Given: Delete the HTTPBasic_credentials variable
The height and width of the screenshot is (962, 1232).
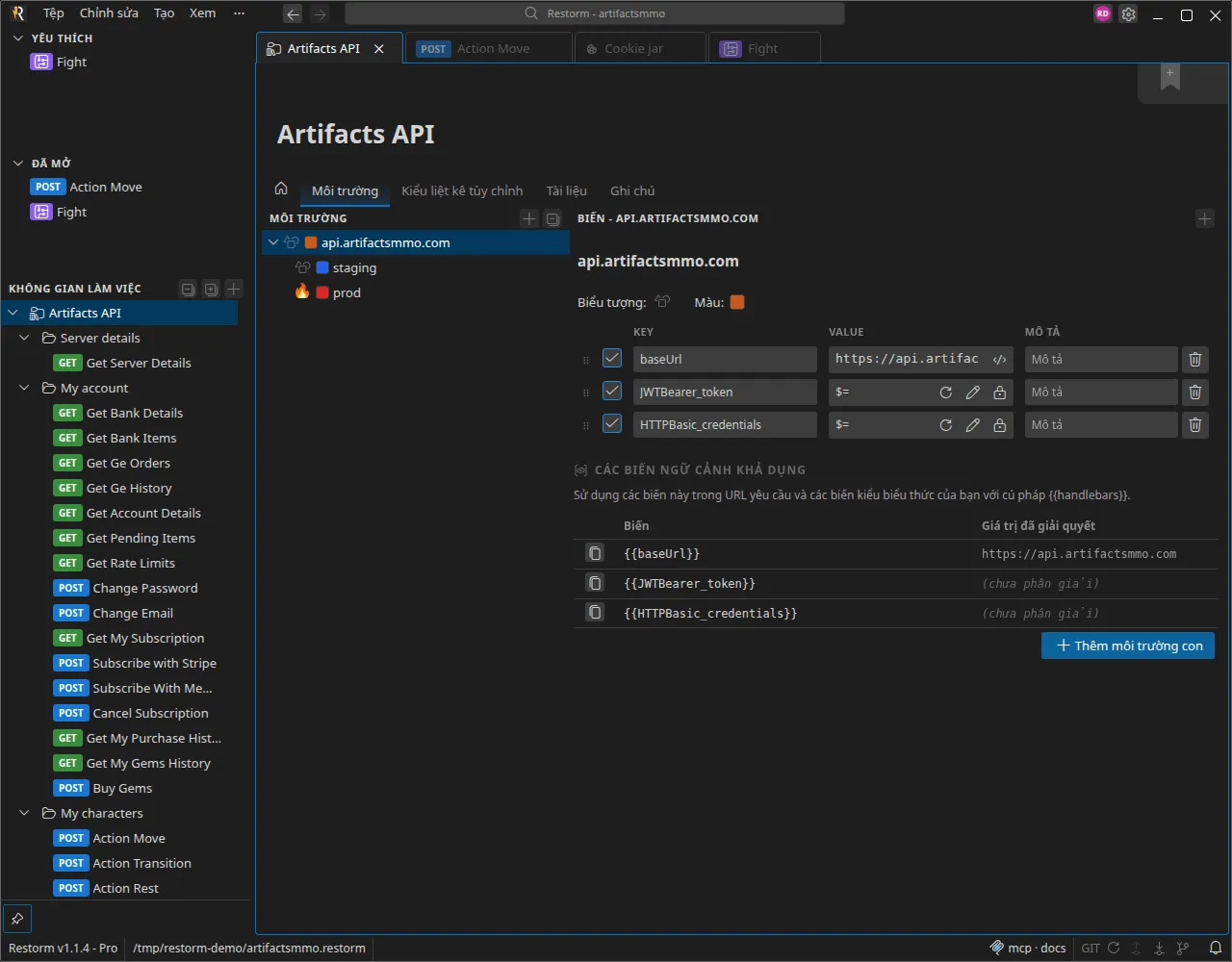Looking at the screenshot, I should (1195, 424).
